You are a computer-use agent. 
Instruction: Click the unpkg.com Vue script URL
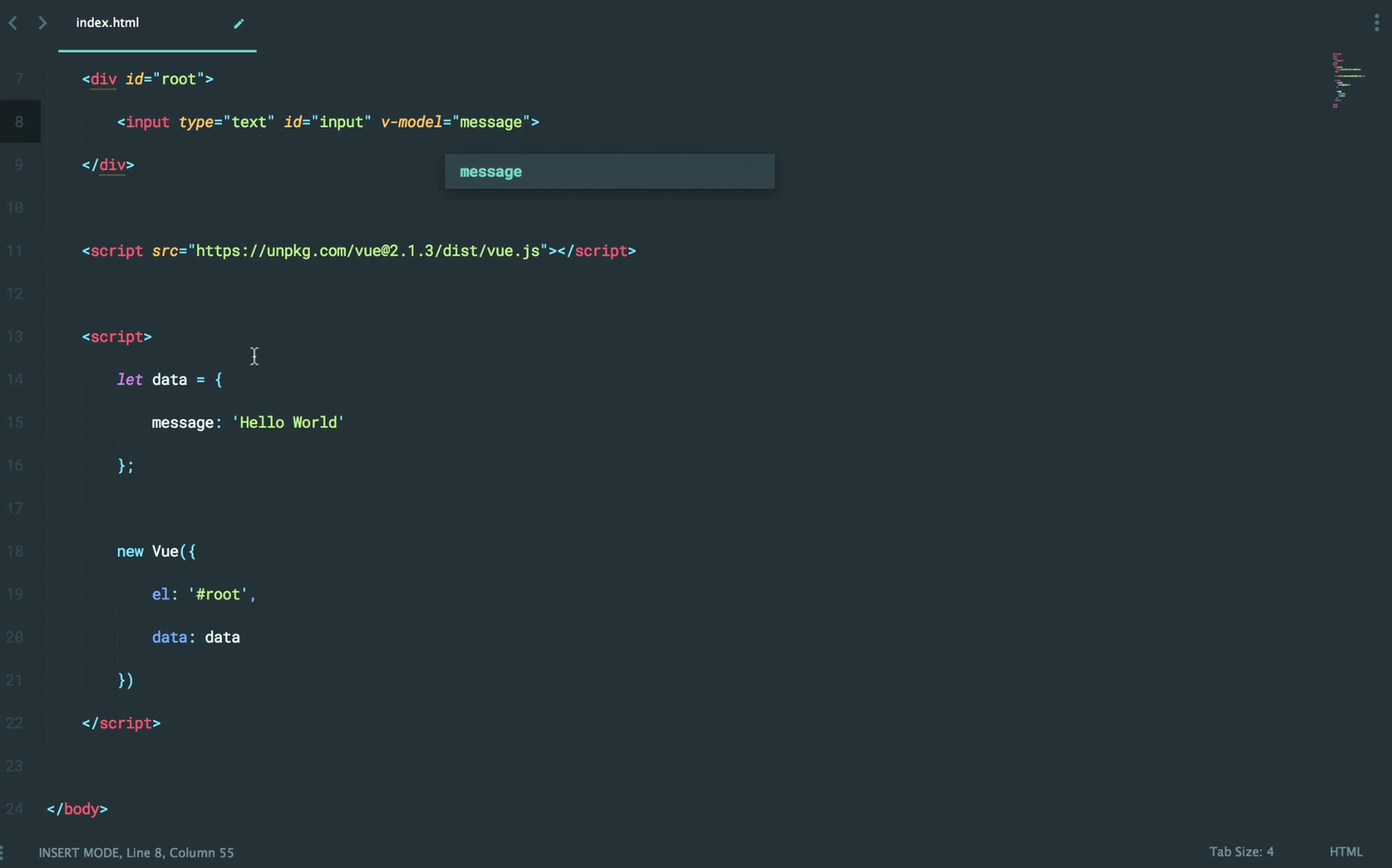tap(368, 251)
